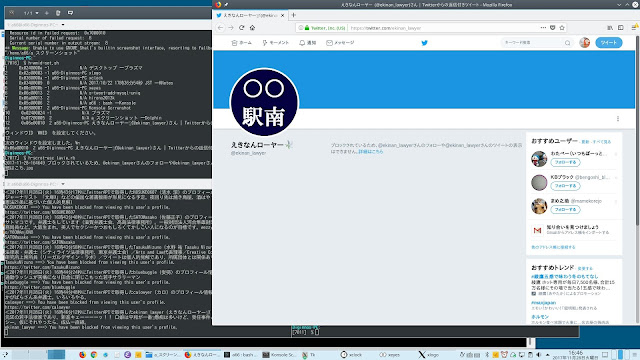Click the search magnifier in Twitter search box
Viewport: 640px width, 360px height.
point(567,43)
